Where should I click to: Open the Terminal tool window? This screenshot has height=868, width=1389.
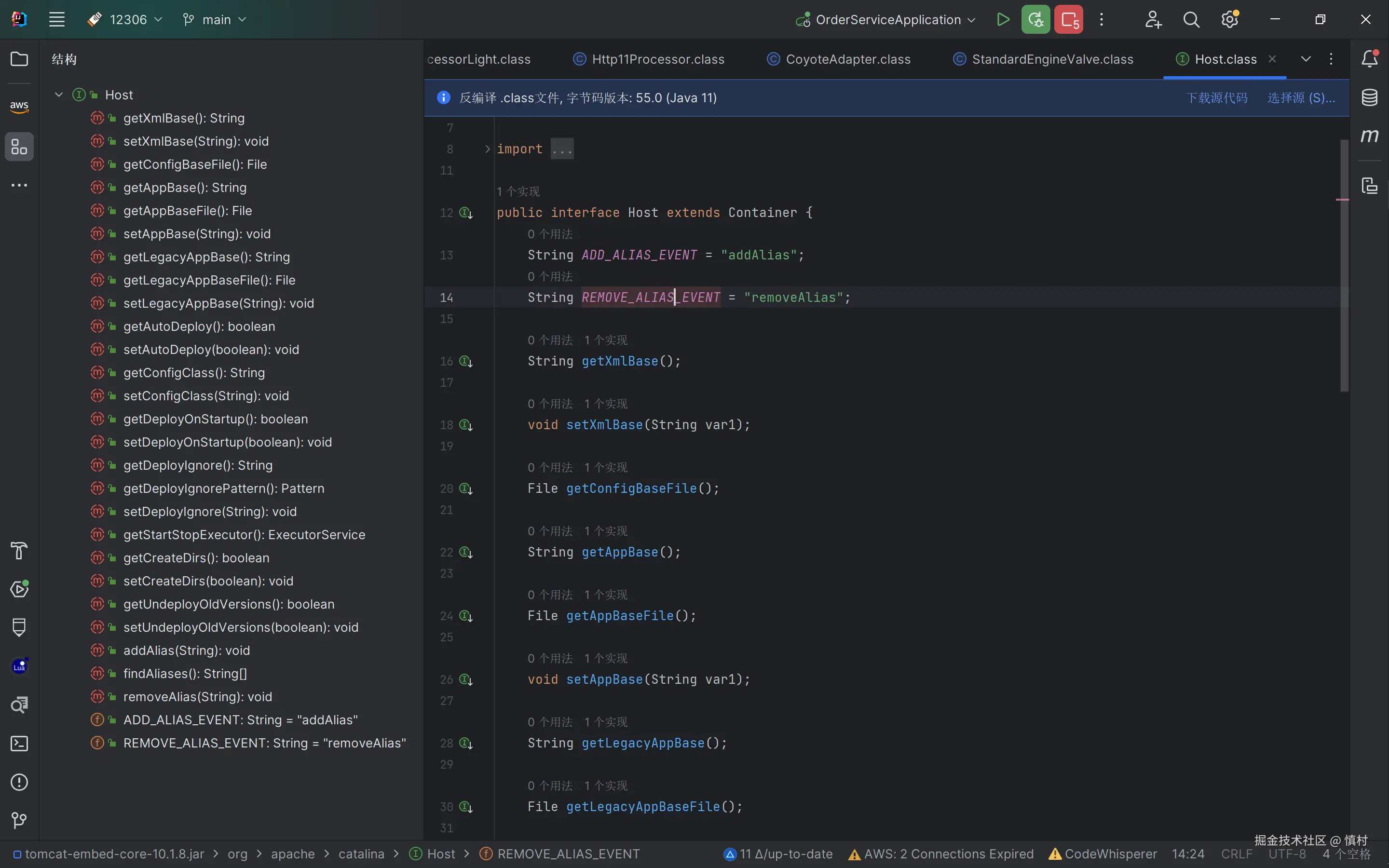[x=19, y=744]
